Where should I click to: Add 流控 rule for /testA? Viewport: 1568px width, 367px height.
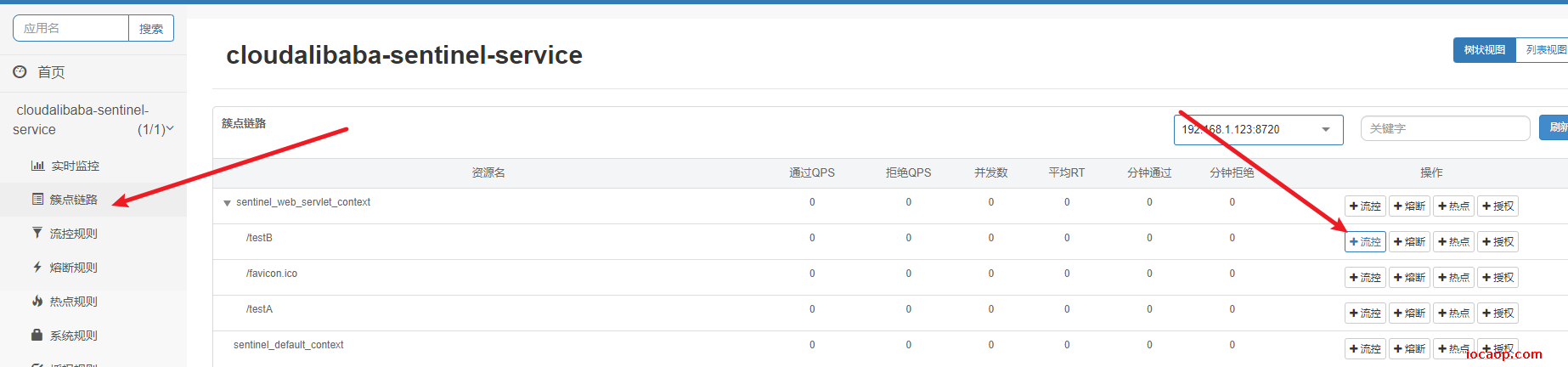tap(1365, 313)
